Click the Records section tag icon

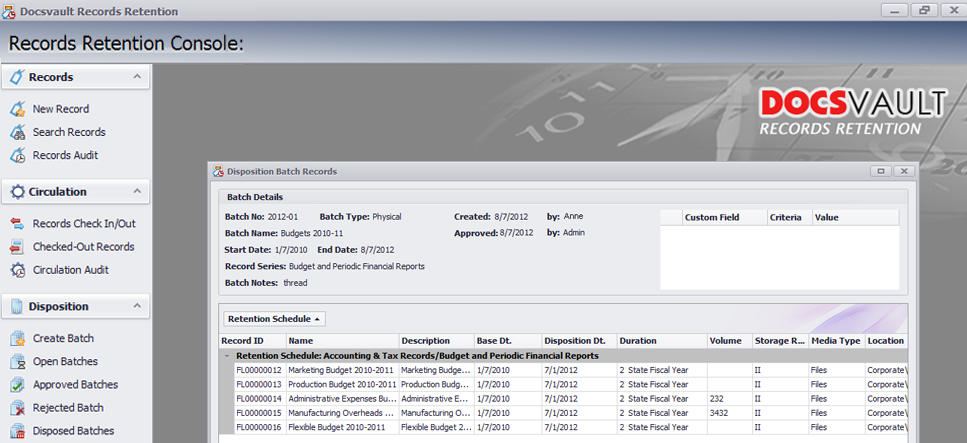(17, 77)
